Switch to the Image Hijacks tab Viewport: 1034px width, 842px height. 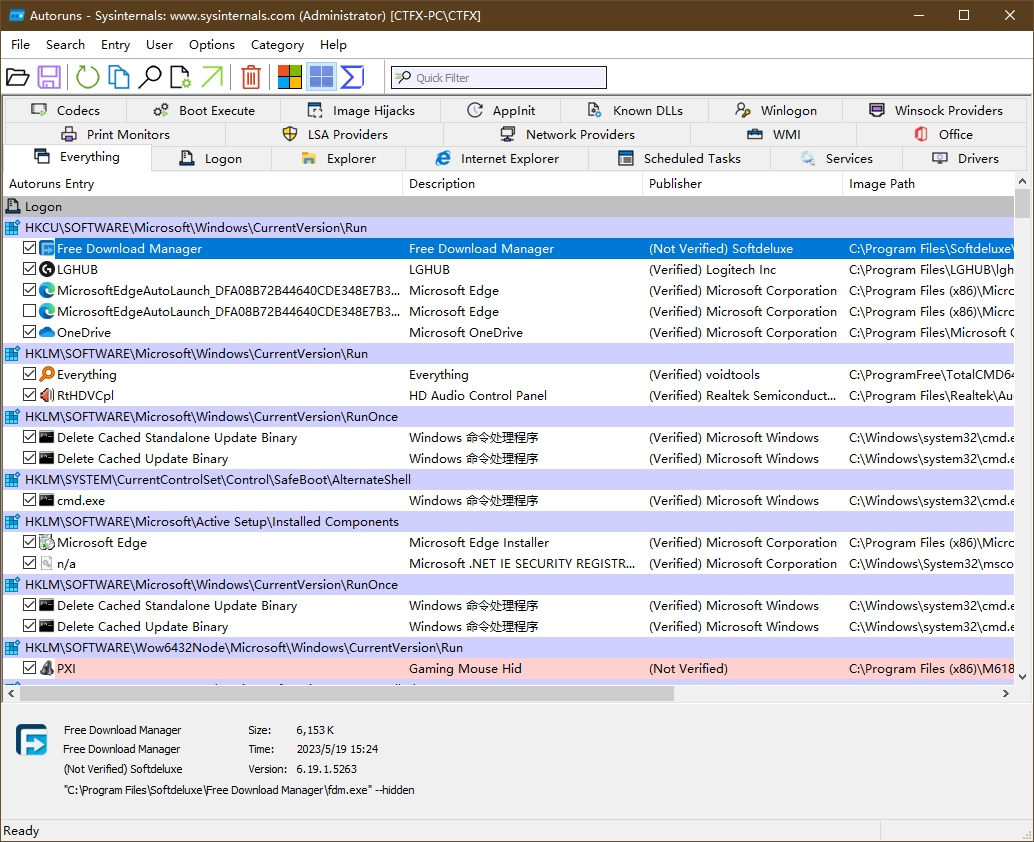(x=361, y=111)
